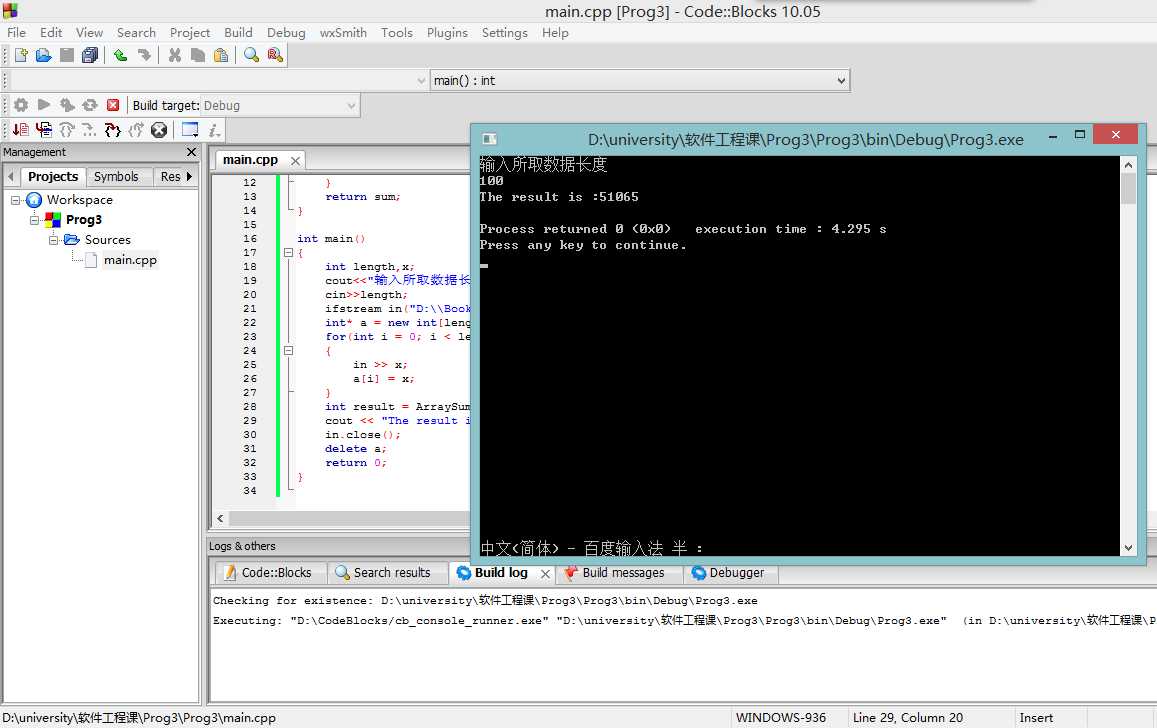Click the Paste clipboard icon
The height and width of the screenshot is (728, 1157).
tap(221, 55)
